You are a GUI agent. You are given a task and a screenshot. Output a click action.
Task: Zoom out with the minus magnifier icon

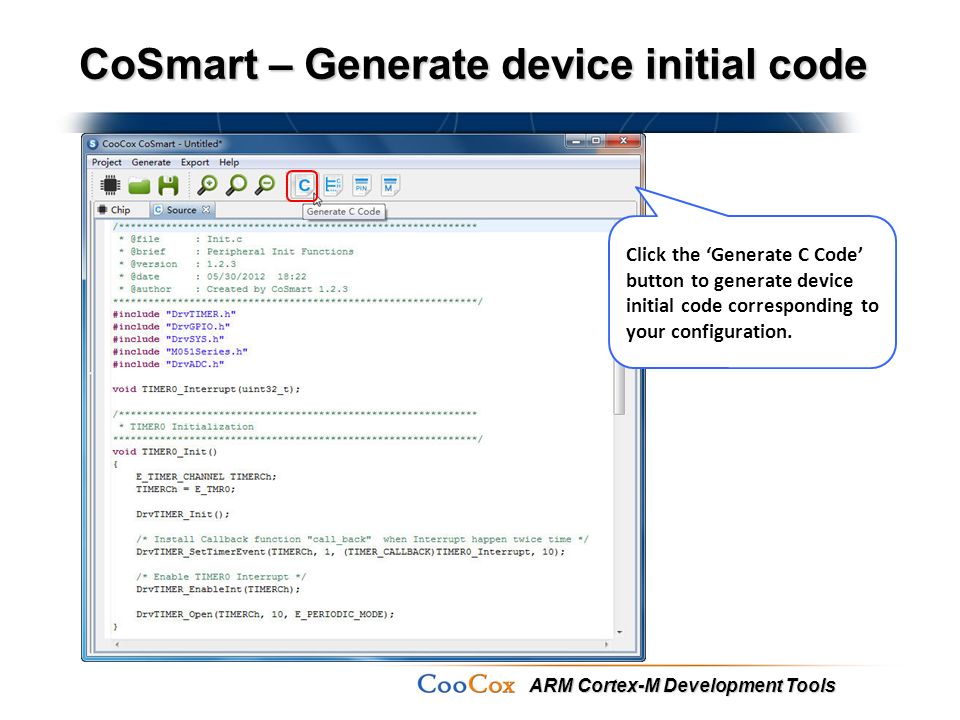(x=265, y=185)
